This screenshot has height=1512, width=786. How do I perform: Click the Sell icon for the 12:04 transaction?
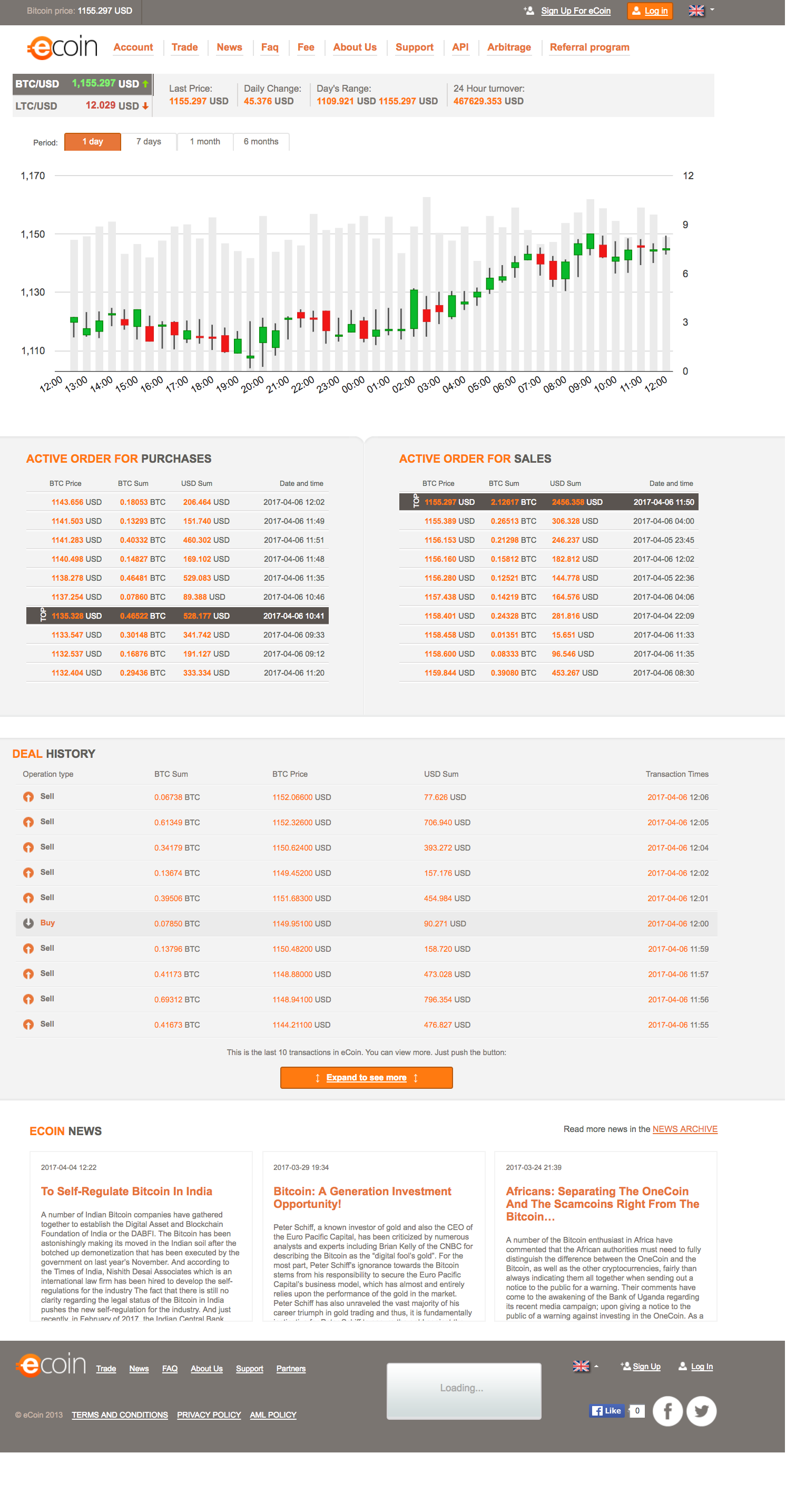pyautogui.click(x=28, y=847)
